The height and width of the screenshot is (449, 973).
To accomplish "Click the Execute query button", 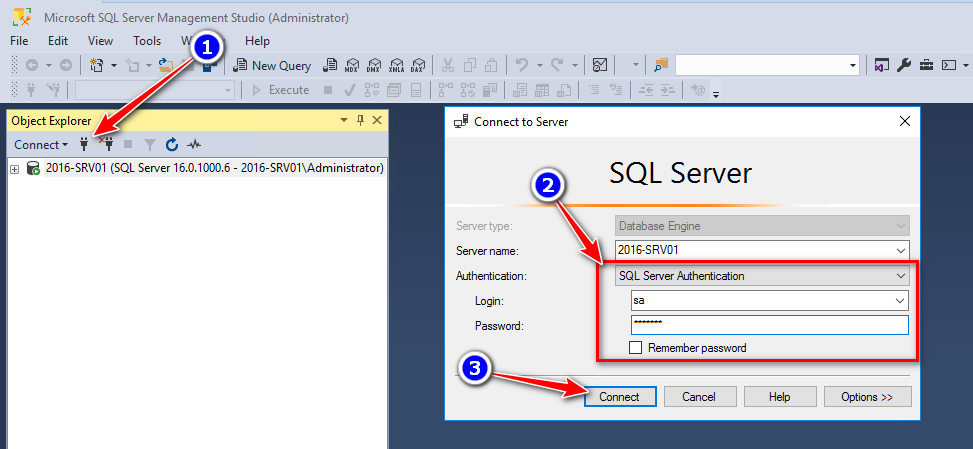I will point(280,90).
